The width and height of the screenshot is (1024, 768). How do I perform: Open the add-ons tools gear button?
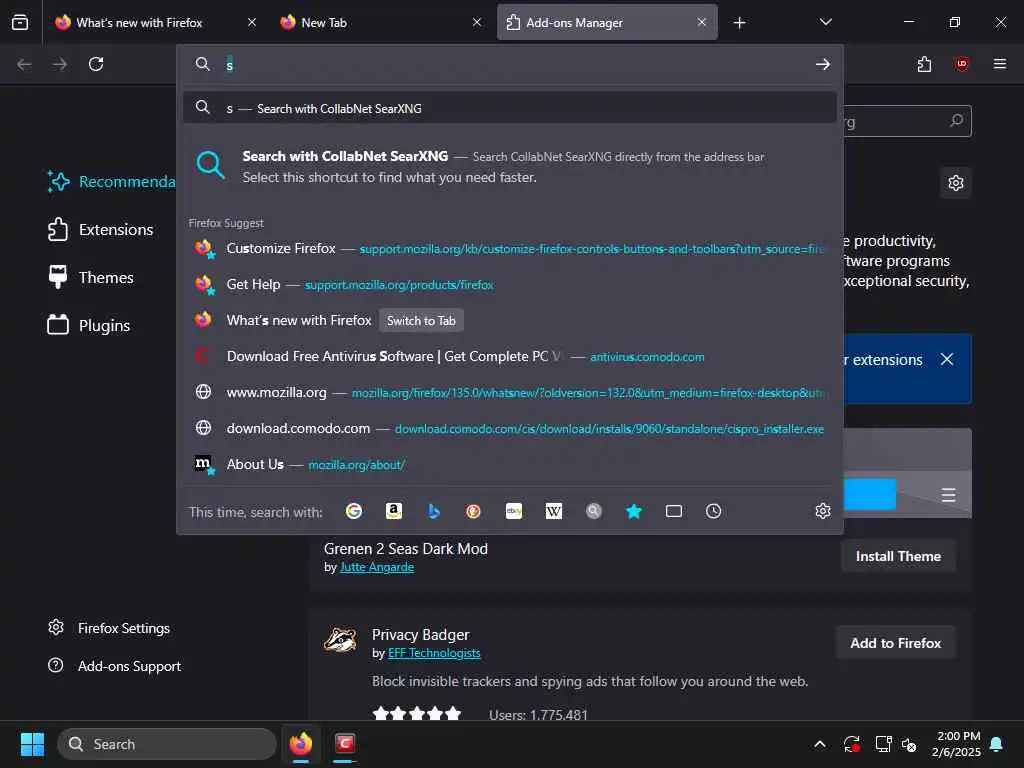[x=956, y=183]
